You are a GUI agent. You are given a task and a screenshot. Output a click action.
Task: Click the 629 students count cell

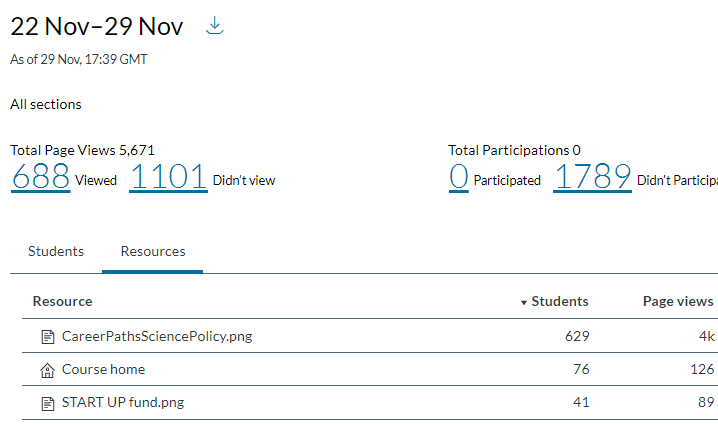point(576,336)
